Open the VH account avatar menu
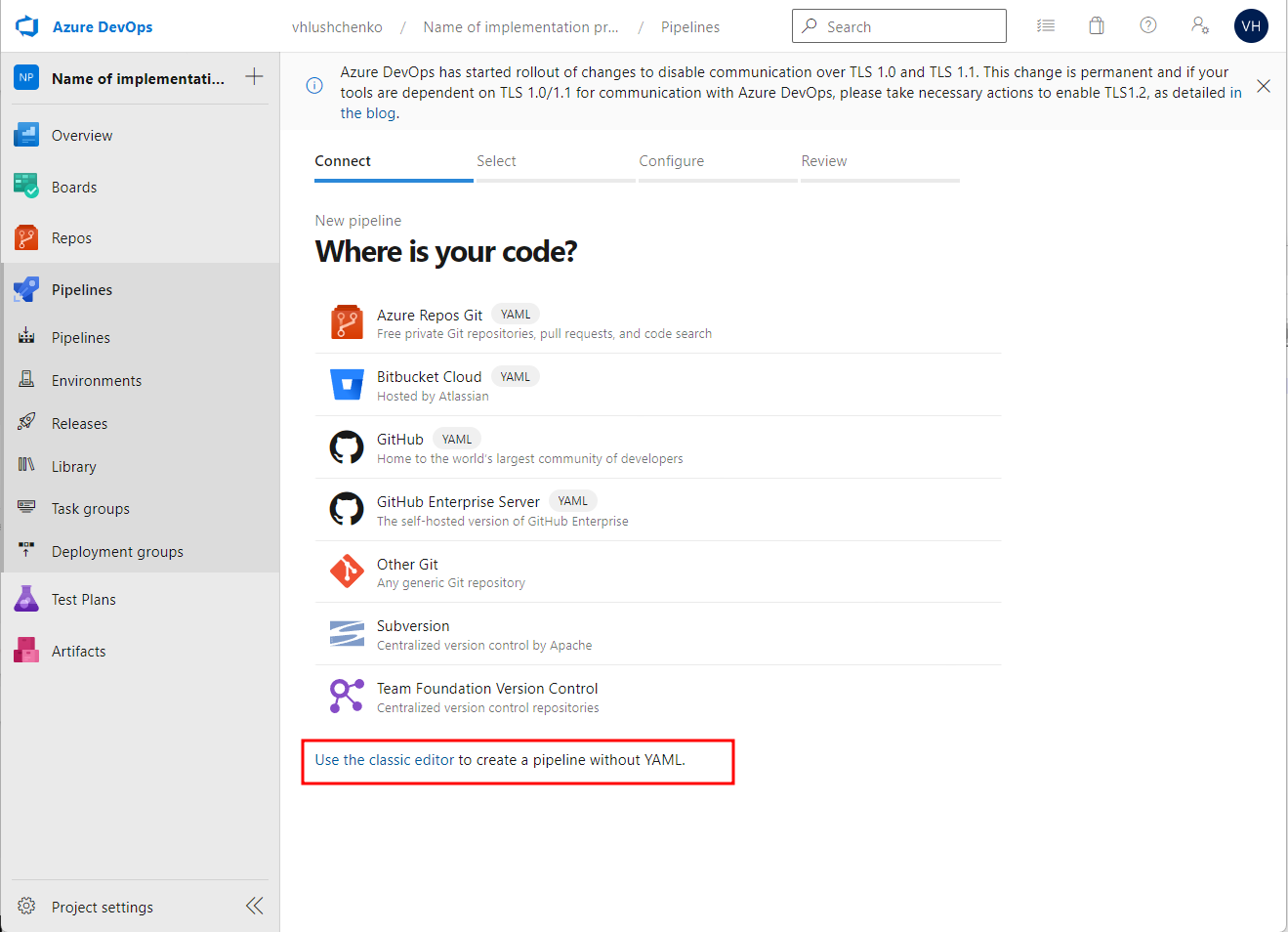Screen dimensions: 1288x932 point(1251,26)
